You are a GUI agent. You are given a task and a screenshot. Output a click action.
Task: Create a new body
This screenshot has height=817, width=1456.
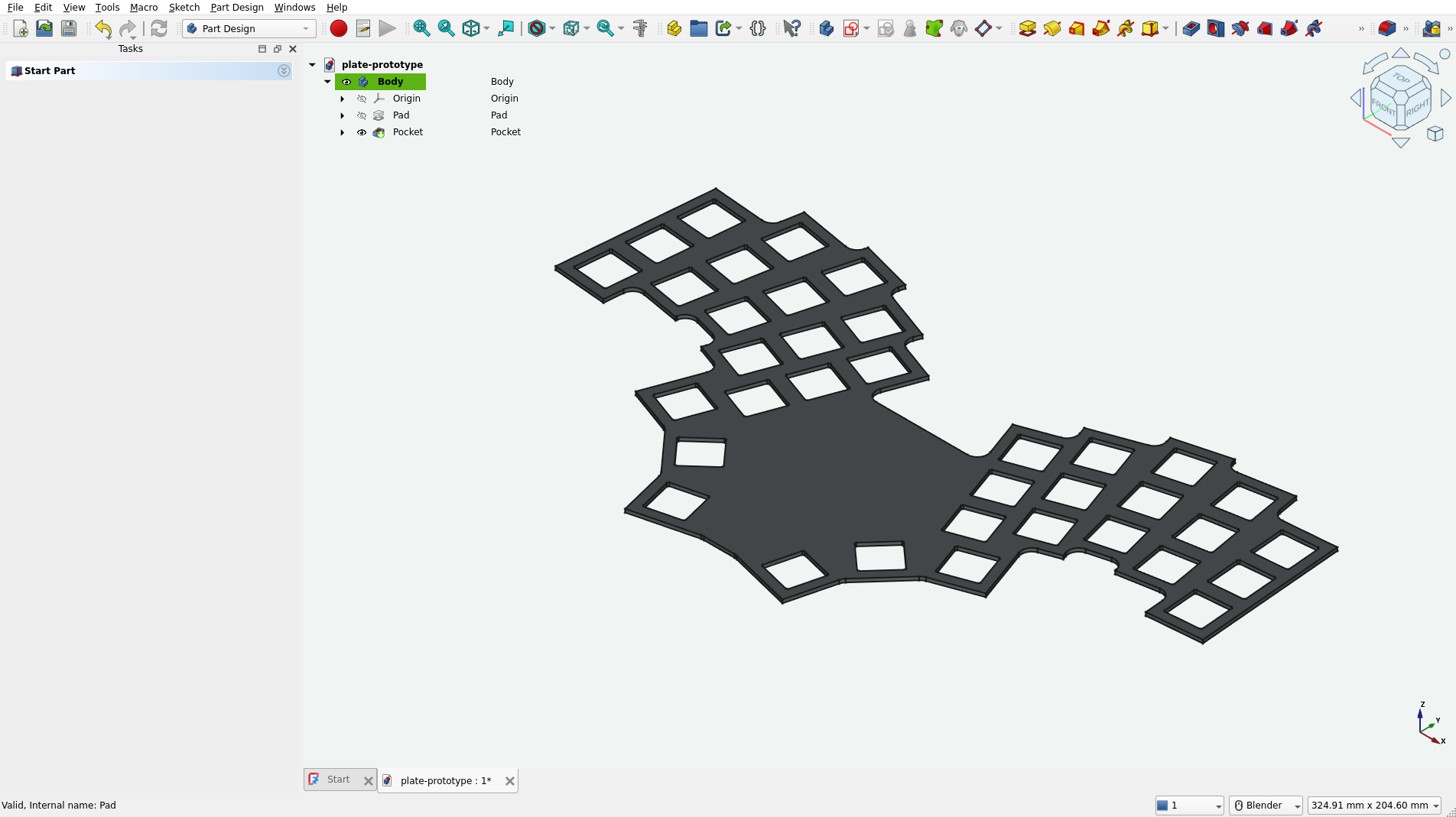tap(827, 28)
